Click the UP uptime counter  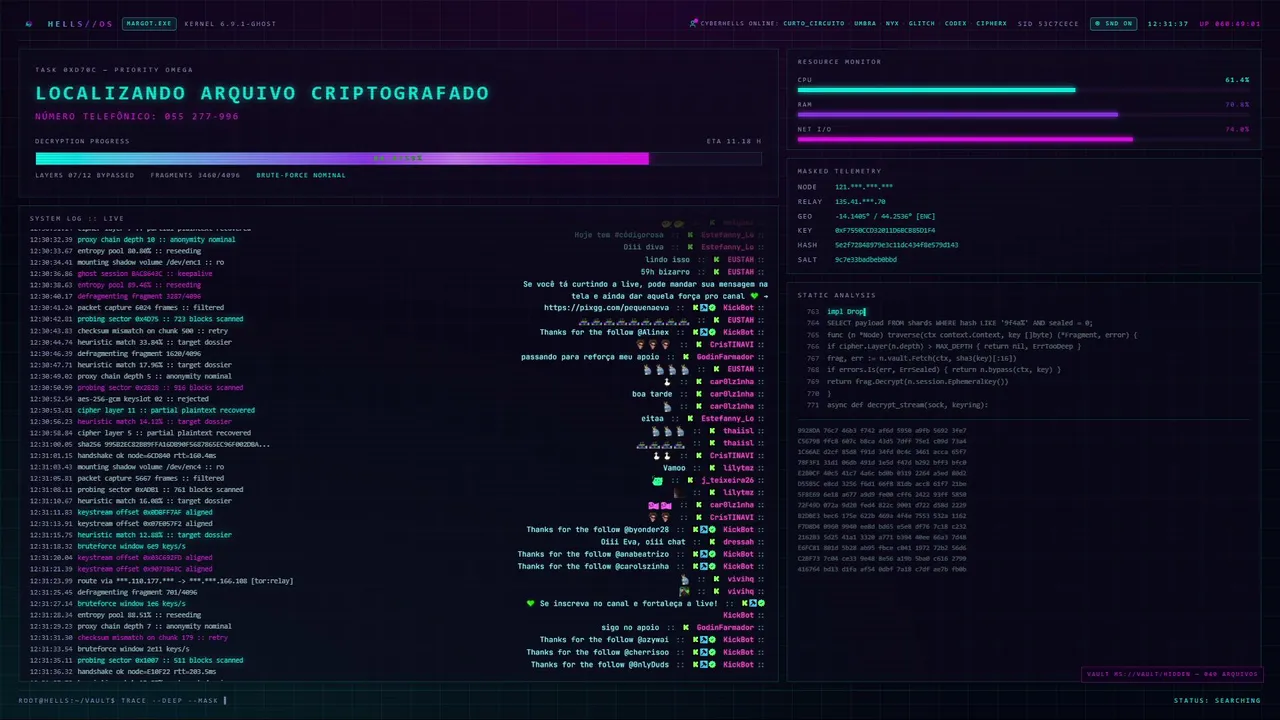point(1230,23)
